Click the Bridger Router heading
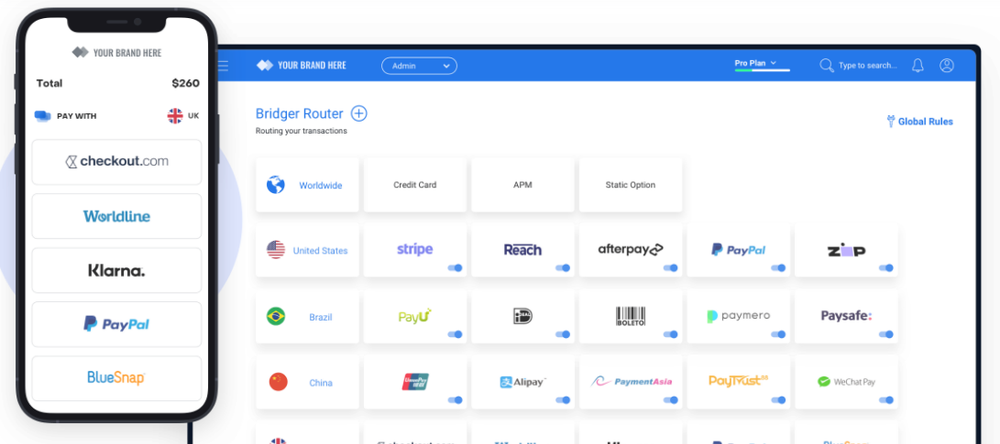Viewport: 1000px width, 444px height. 299,114
